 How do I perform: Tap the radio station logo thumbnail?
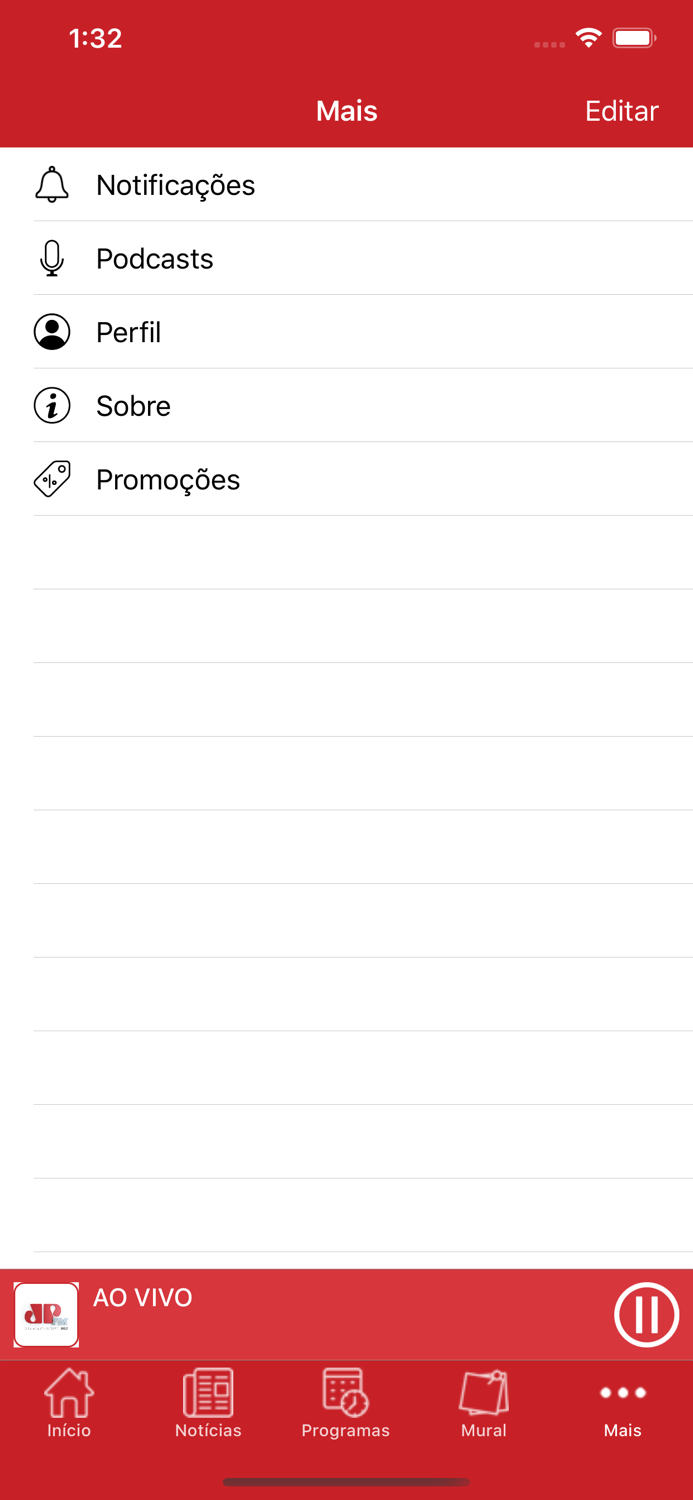47,1315
